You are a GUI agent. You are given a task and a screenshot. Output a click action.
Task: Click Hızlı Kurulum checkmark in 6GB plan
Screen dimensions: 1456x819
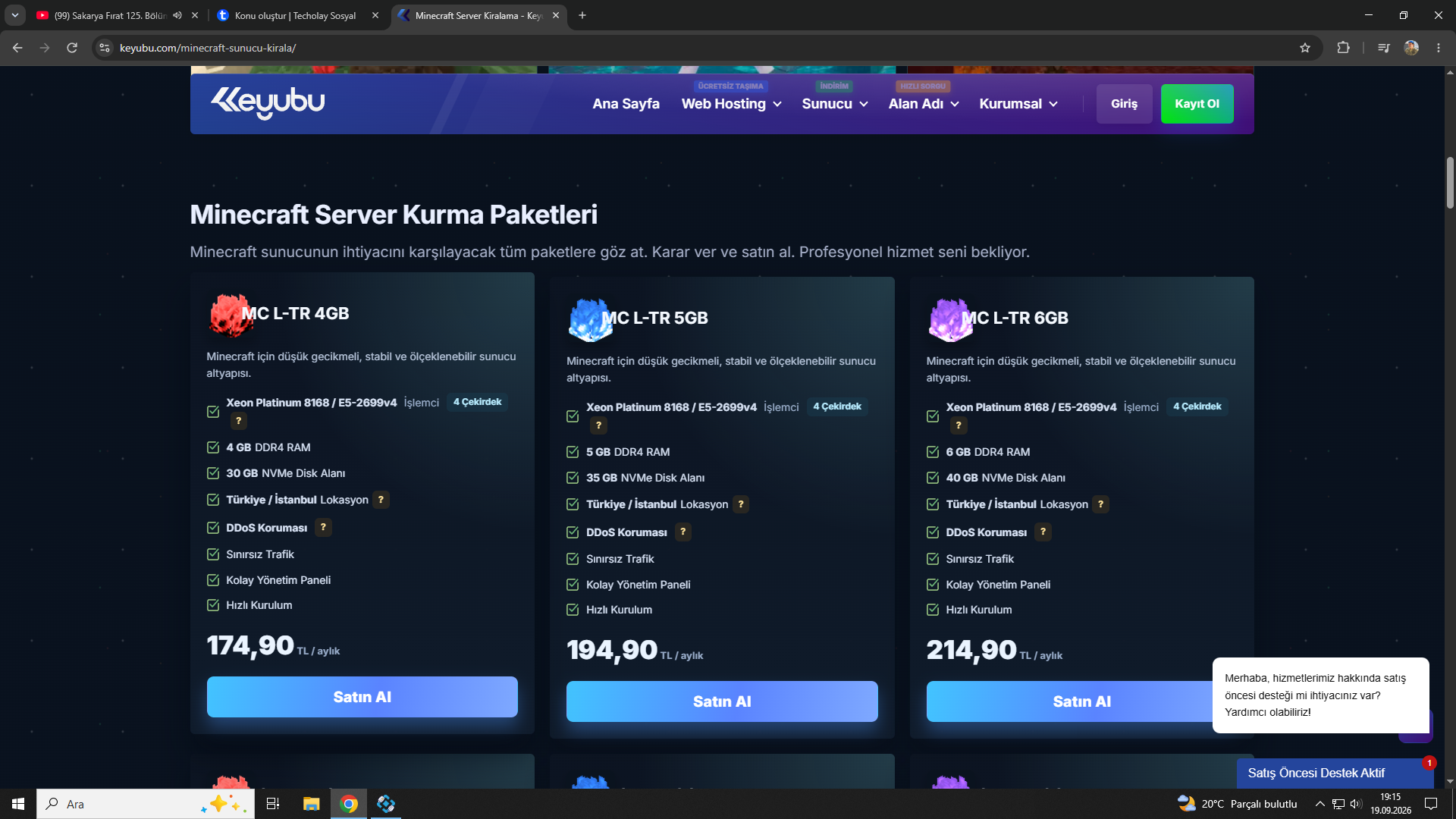click(x=933, y=610)
